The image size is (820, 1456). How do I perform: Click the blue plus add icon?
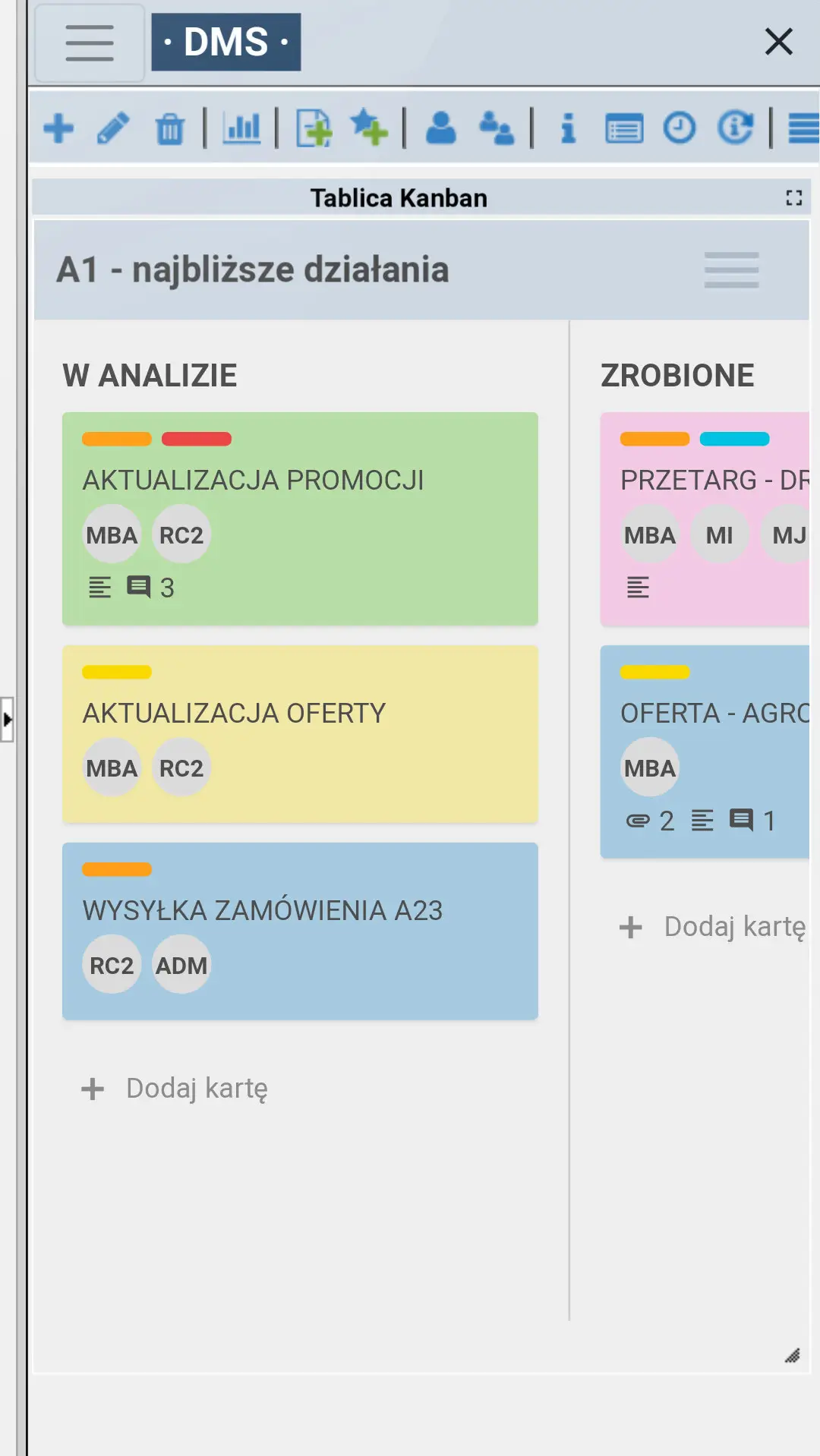point(58,128)
